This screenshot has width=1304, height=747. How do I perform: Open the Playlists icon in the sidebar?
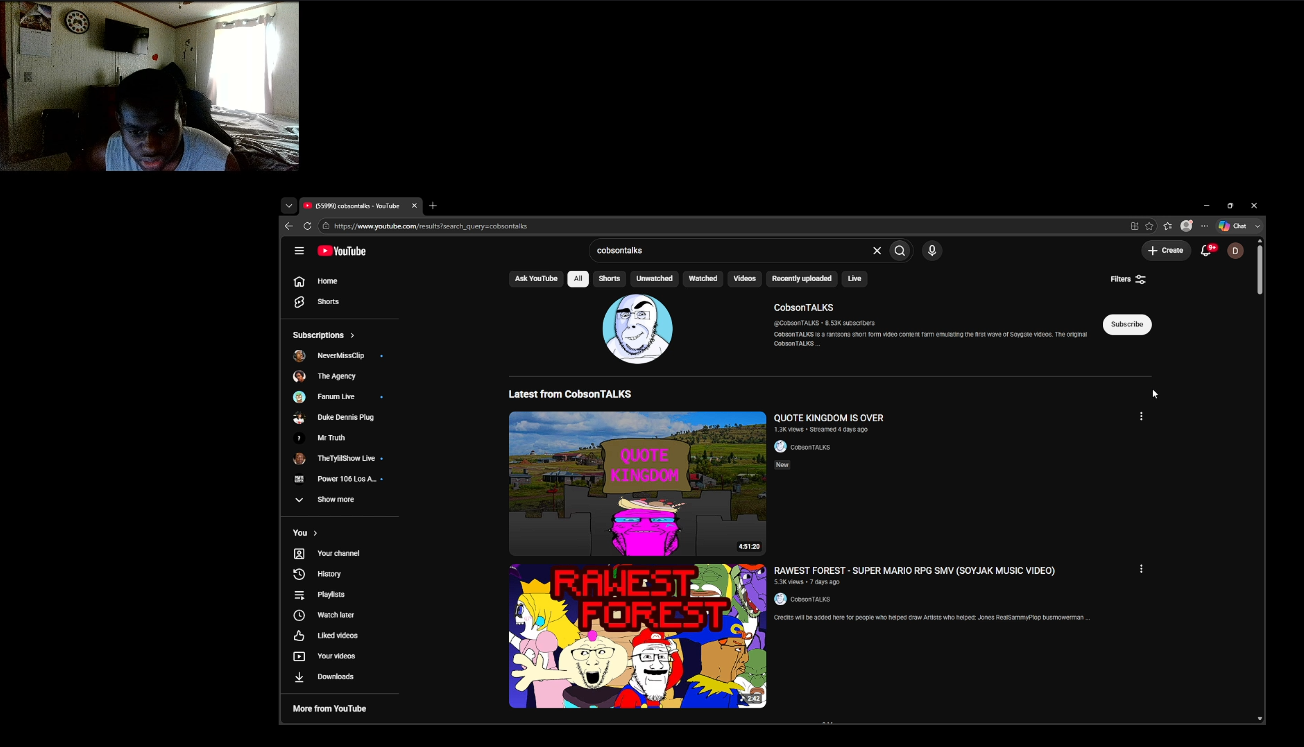click(299, 595)
